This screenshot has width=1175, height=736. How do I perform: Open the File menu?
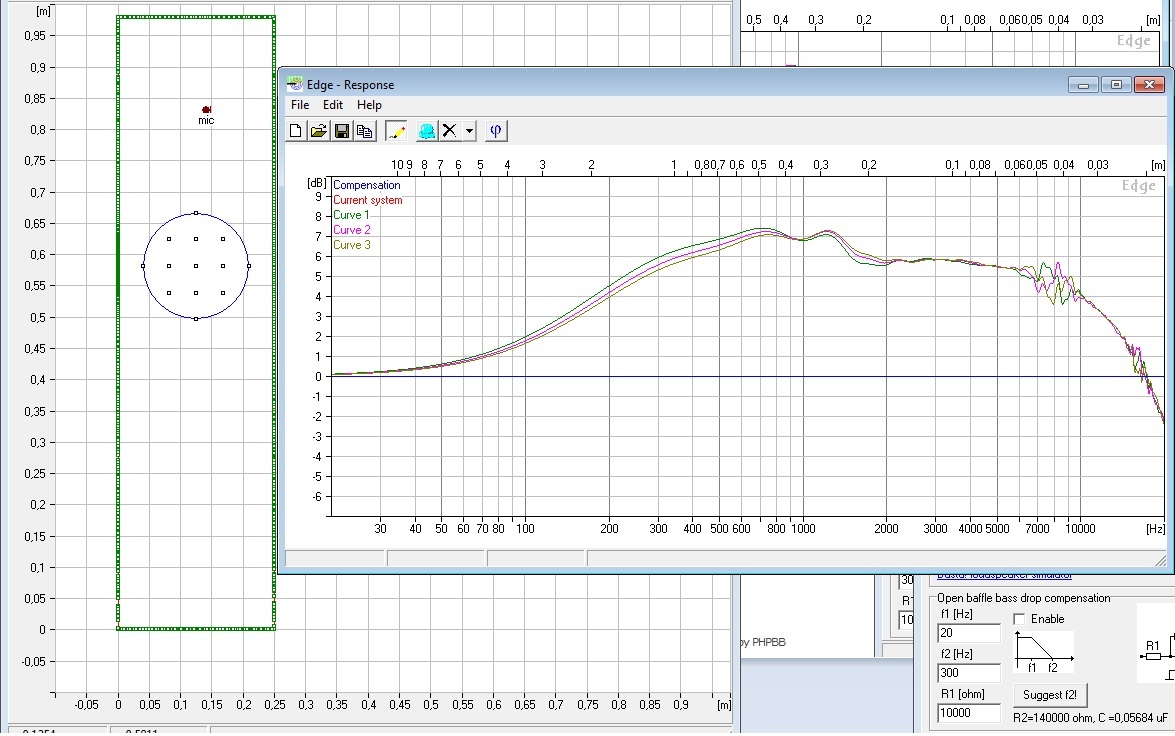pyautogui.click(x=300, y=105)
